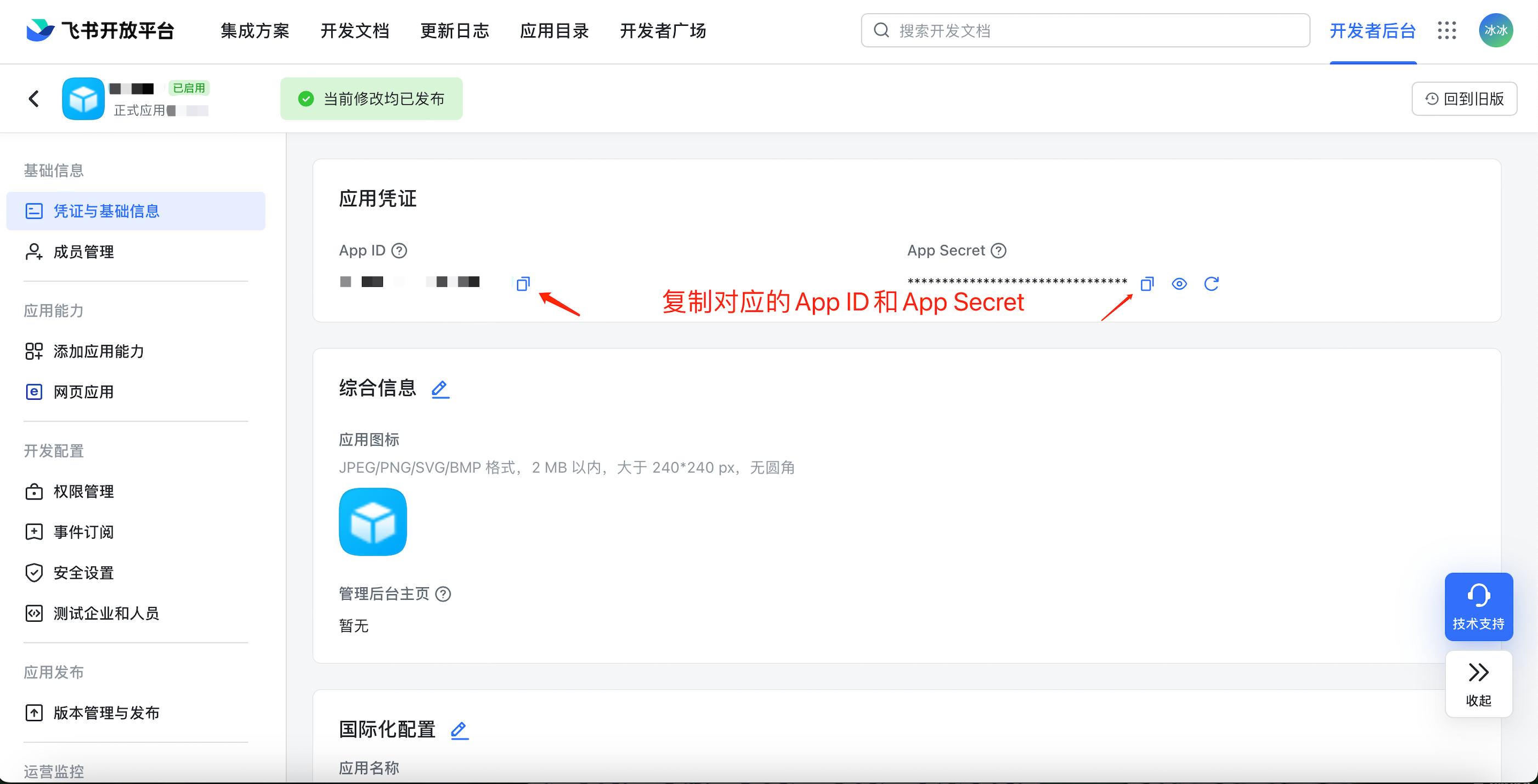Click the blue cube app icon in header
The width and height of the screenshot is (1538, 784).
(x=83, y=99)
